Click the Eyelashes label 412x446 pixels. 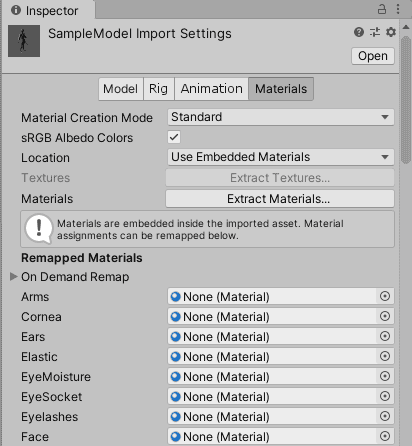coord(50,417)
